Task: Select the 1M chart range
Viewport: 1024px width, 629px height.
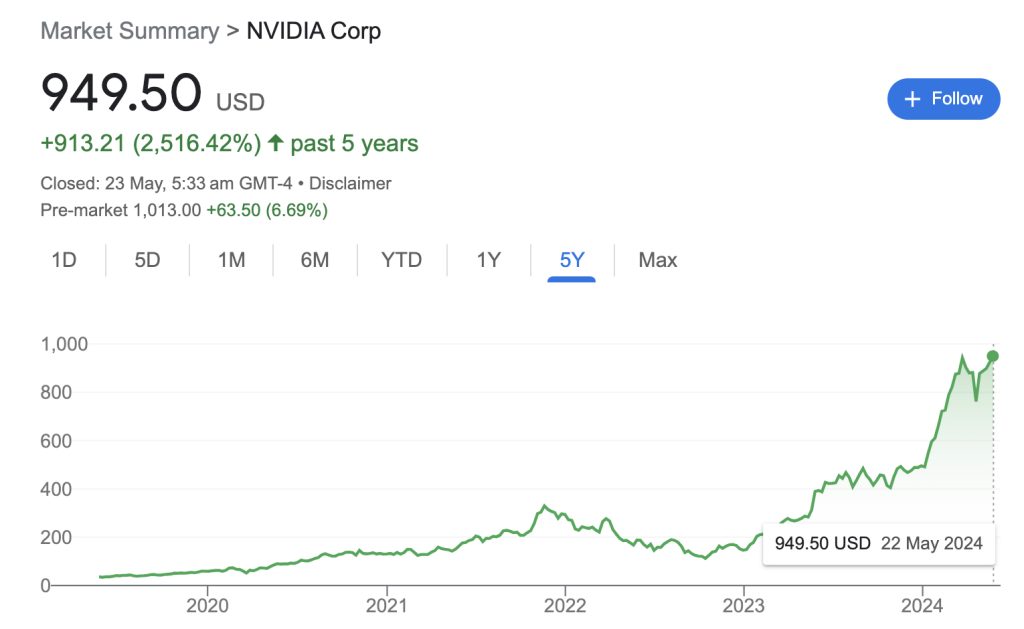Action: point(231,260)
